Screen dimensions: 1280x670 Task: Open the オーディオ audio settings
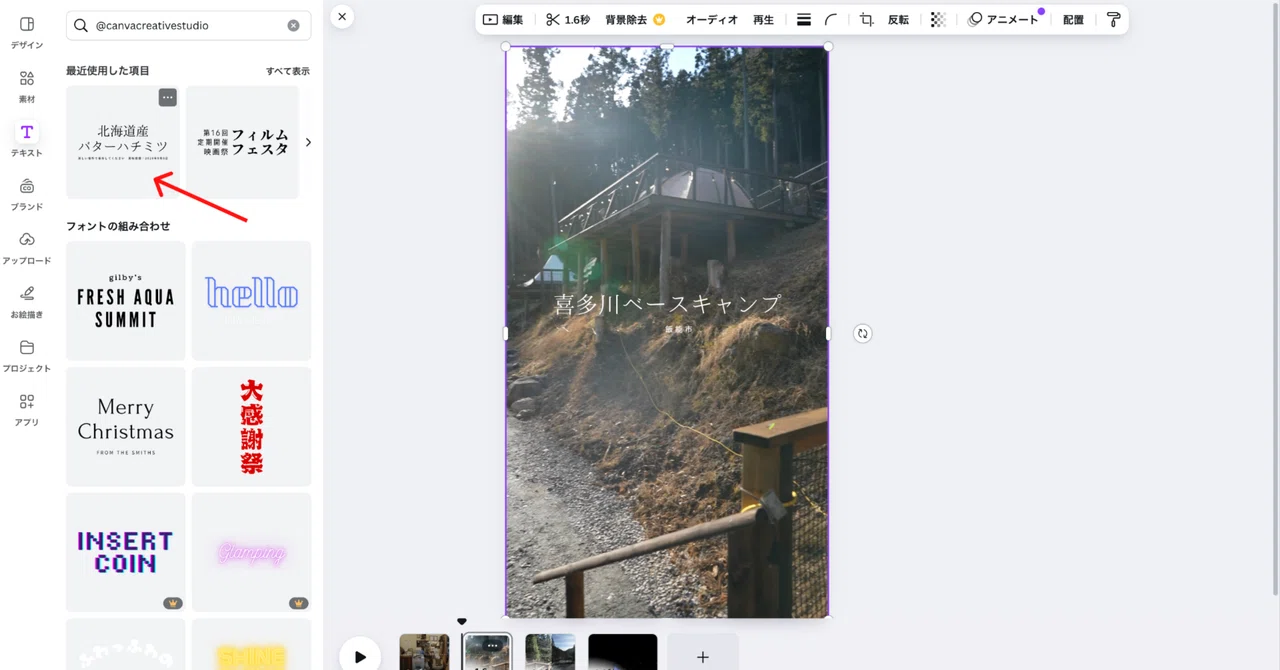(712, 19)
